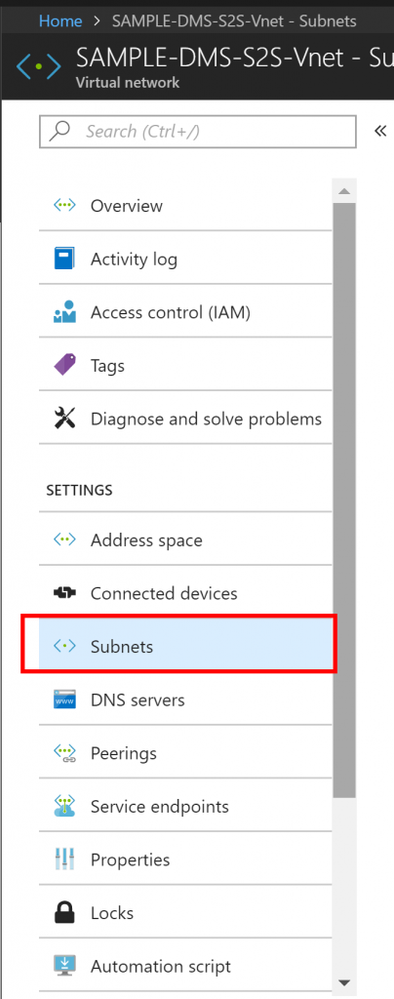This screenshot has height=999, width=394.
Task: Open the Peerings menu entry
Action: click(186, 753)
